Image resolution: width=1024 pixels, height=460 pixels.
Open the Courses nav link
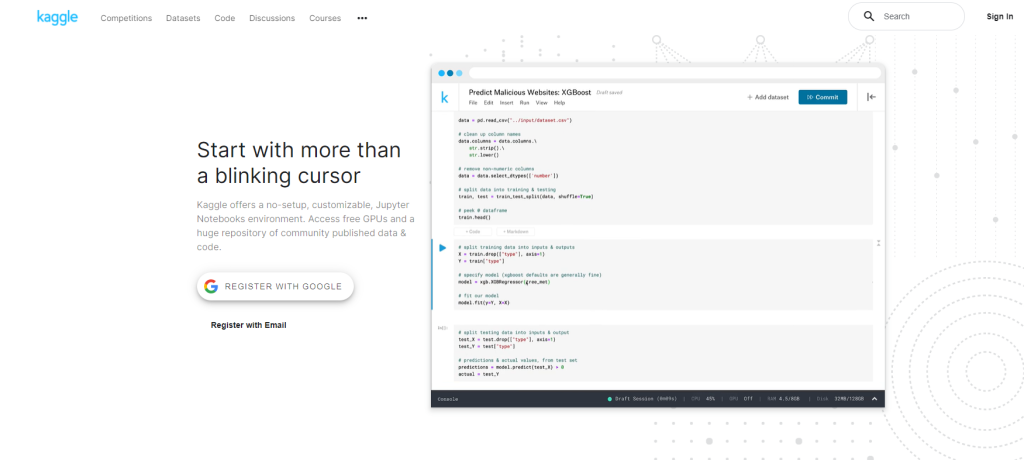click(325, 18)
